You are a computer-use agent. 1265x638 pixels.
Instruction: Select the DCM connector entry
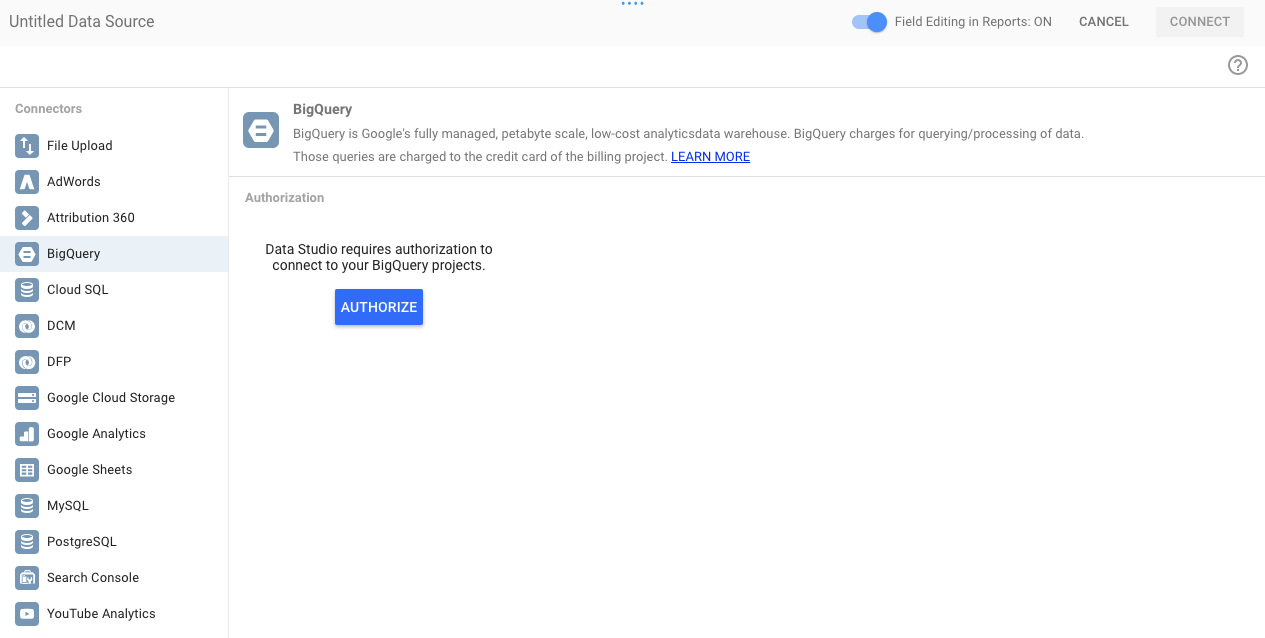[61, 326]
